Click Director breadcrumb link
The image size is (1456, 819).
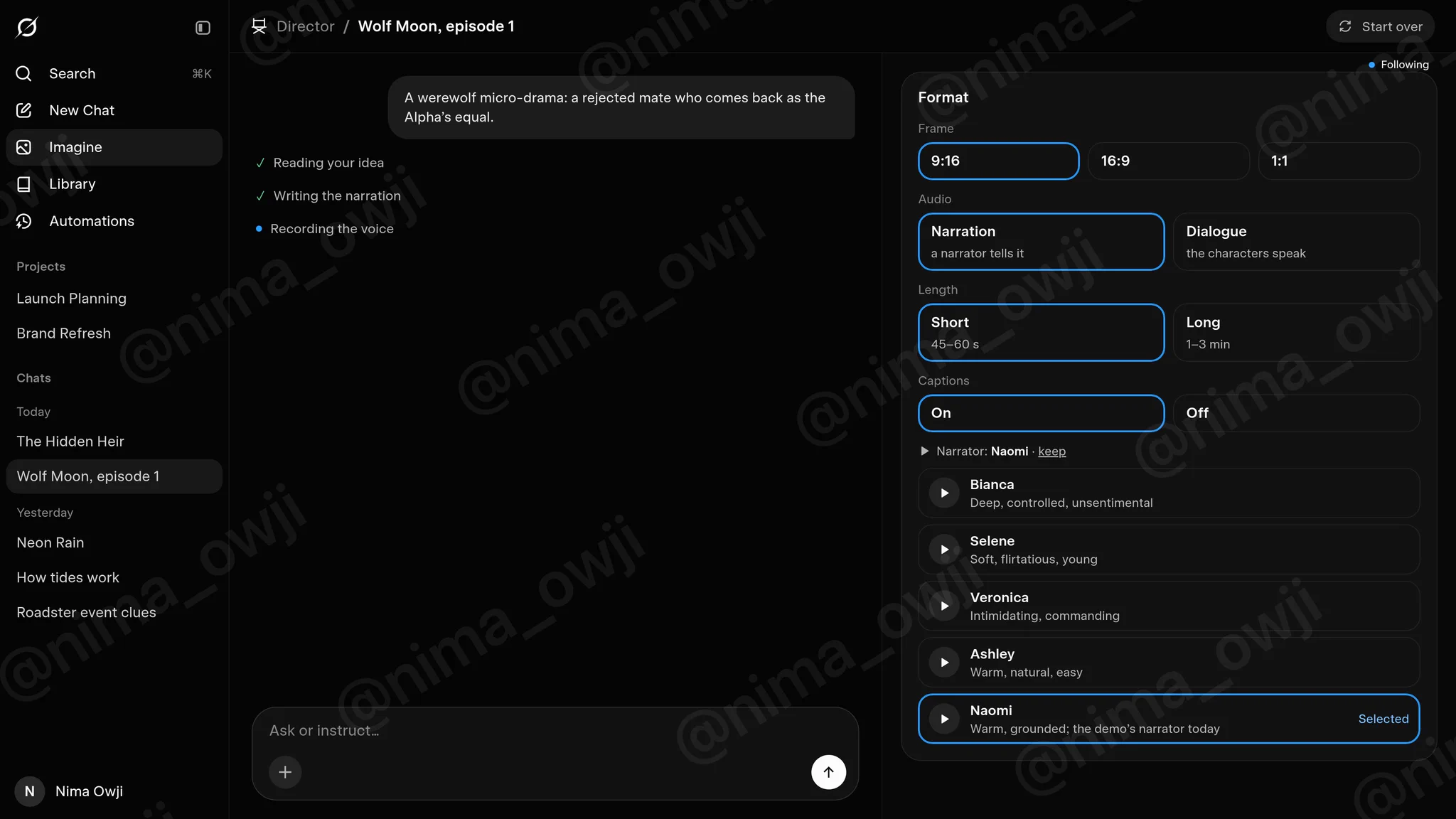click(x=305, y=26)
